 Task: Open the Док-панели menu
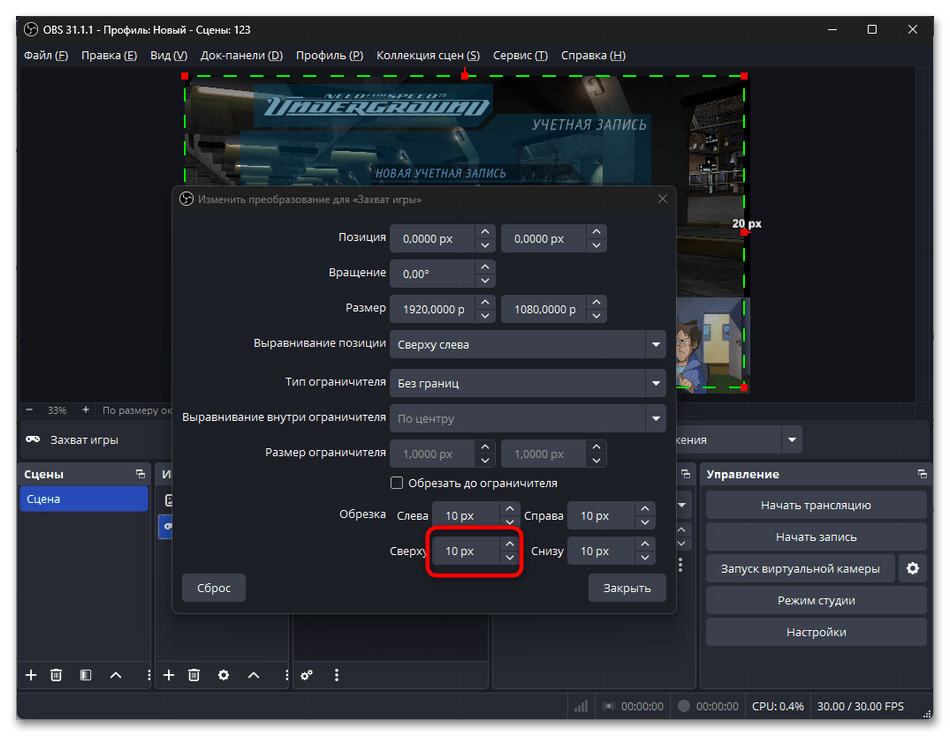(x=242, y=55)
